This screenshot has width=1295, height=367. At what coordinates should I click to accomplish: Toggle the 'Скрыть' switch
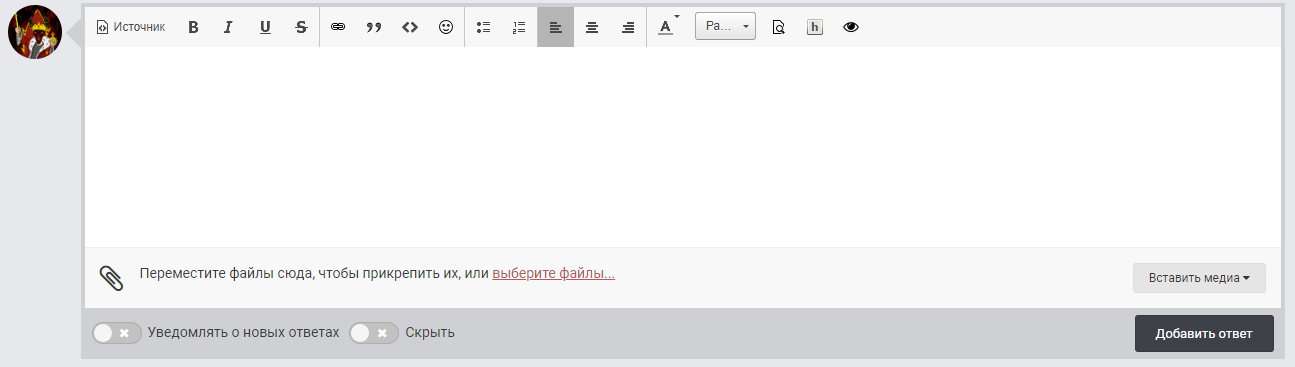point(374,333)
